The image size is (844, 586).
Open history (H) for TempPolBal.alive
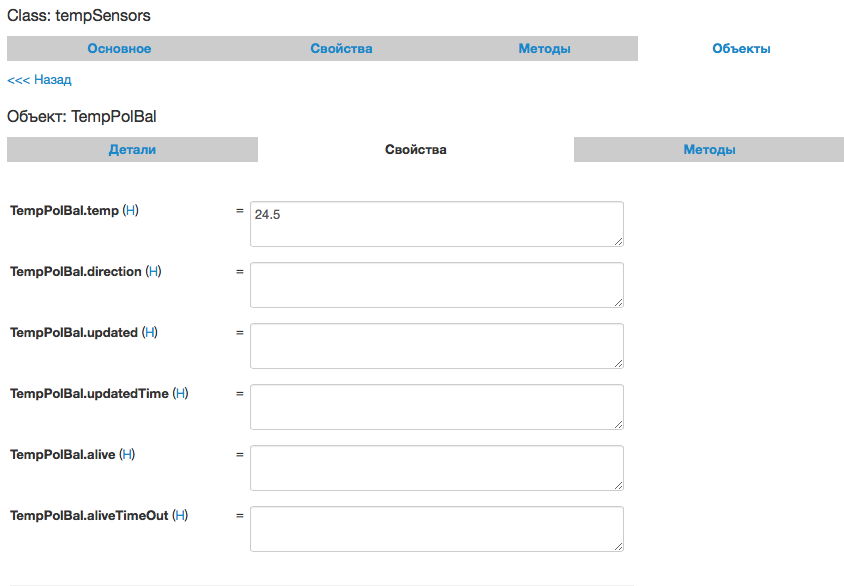coord(127,455)
